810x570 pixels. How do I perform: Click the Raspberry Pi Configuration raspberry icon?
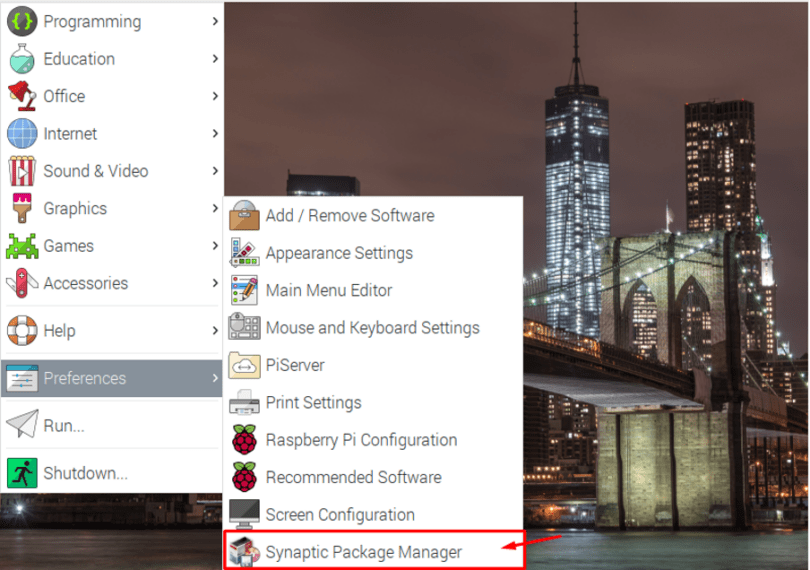(x=244, y=439)
